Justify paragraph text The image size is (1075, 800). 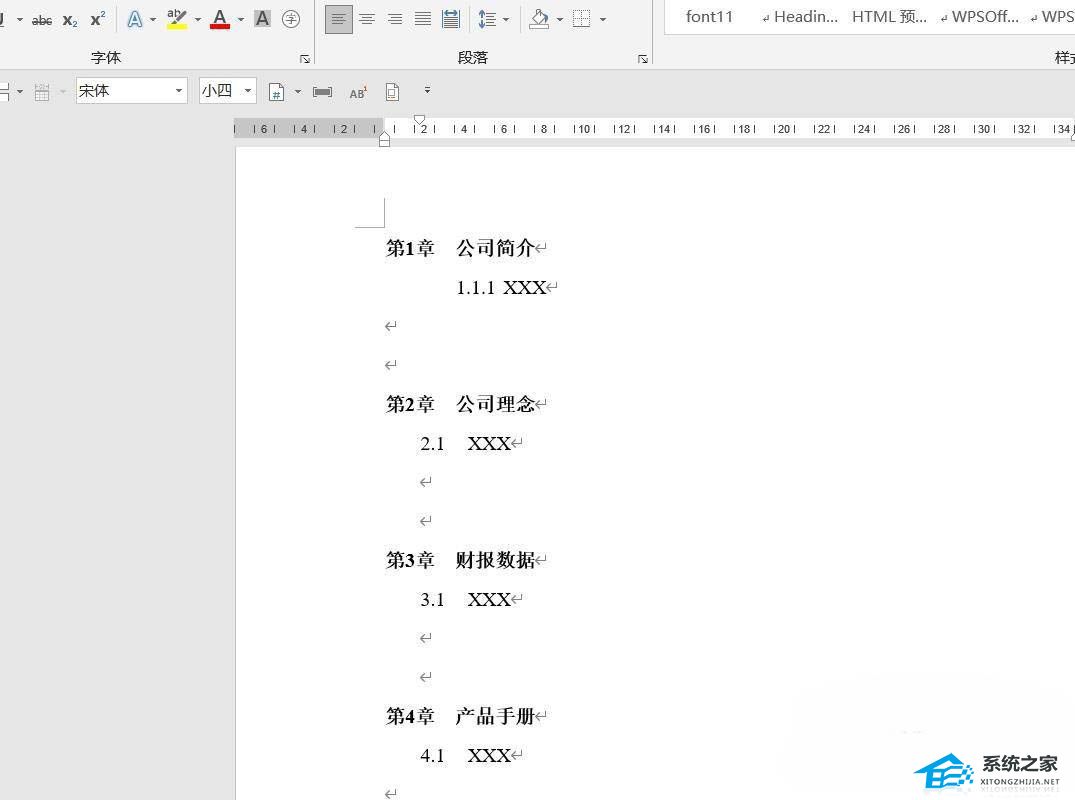click(x=423, y=19)
